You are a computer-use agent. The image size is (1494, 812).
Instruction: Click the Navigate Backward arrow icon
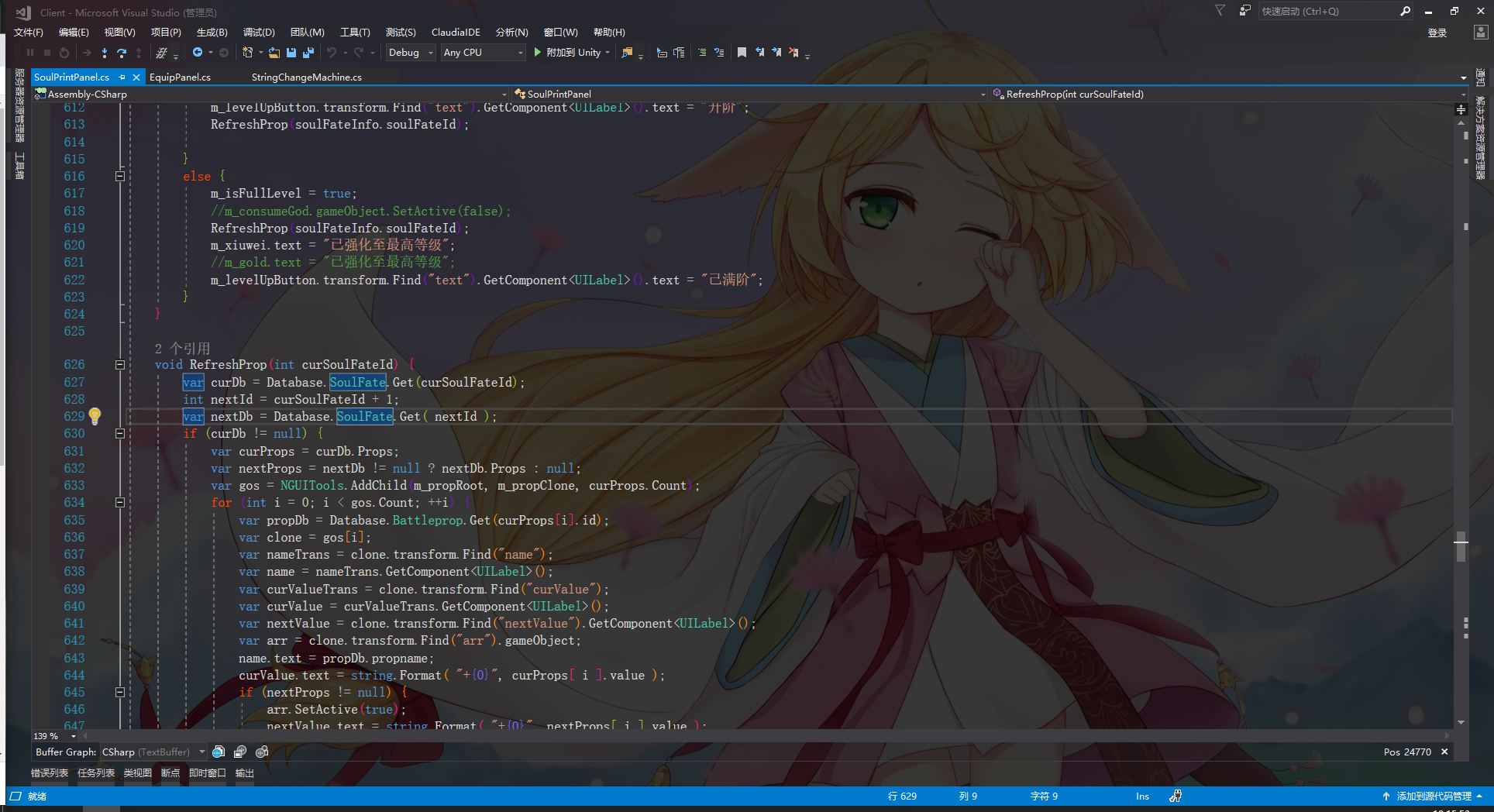tap(198, 52)
